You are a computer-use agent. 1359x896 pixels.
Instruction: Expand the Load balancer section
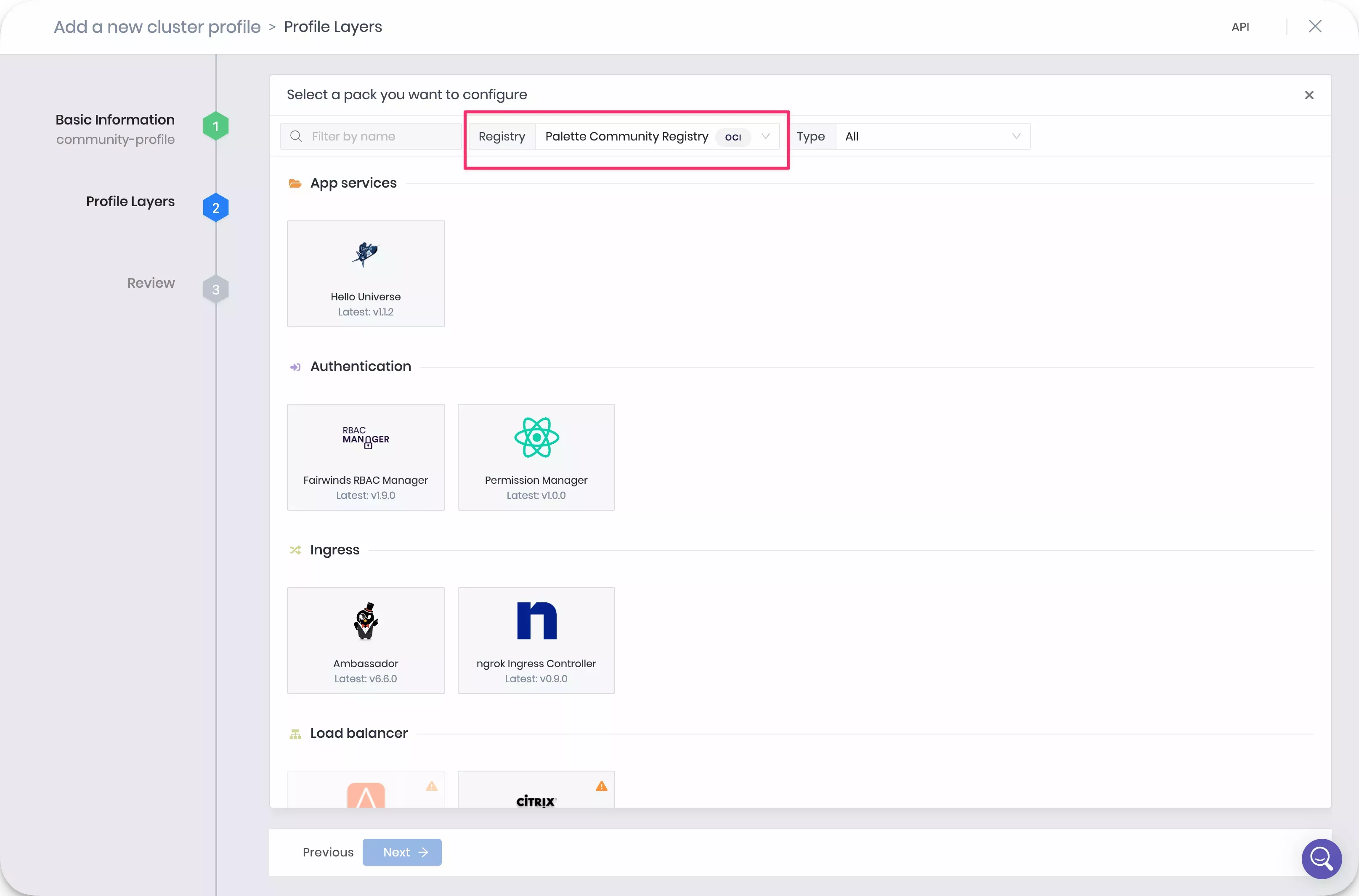(x=359, y=733)
